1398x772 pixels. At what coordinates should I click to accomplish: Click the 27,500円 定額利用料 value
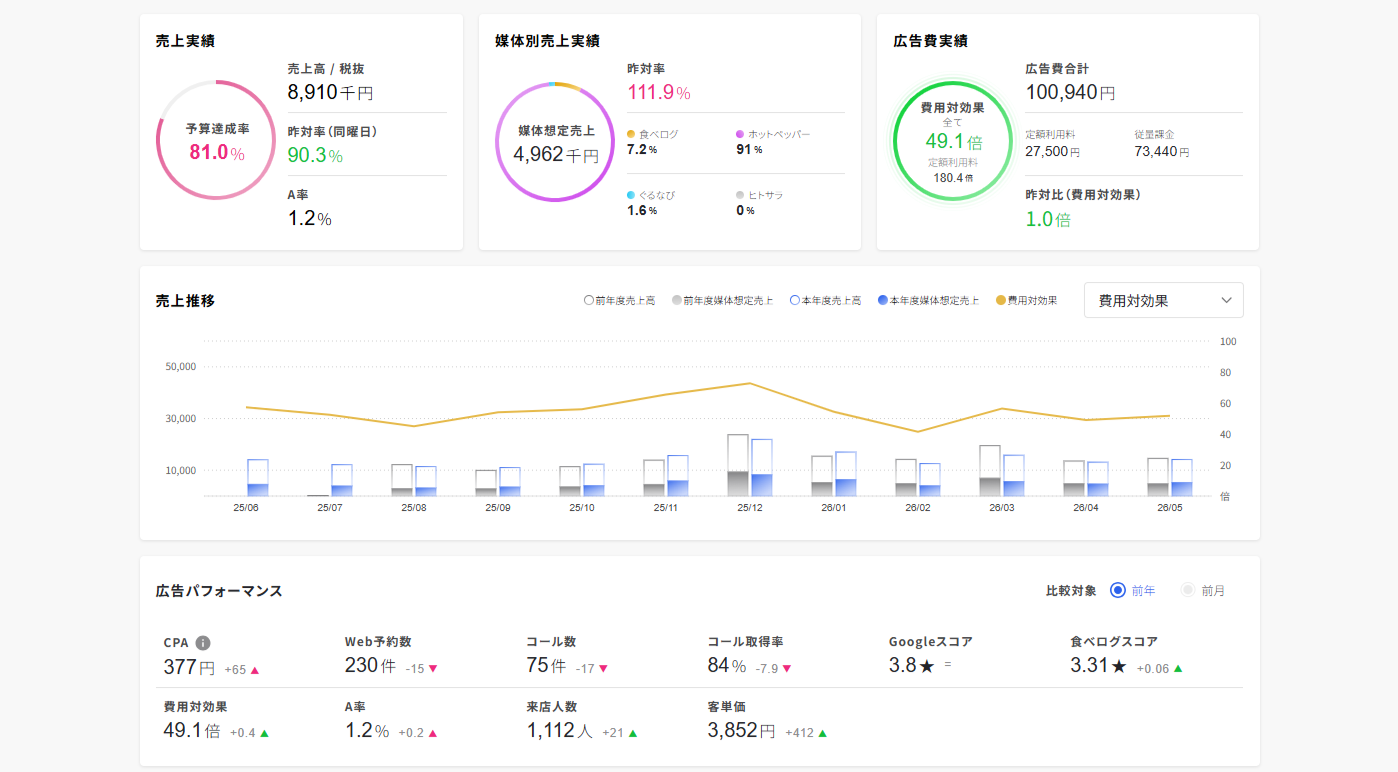(x=1052, y=151)
